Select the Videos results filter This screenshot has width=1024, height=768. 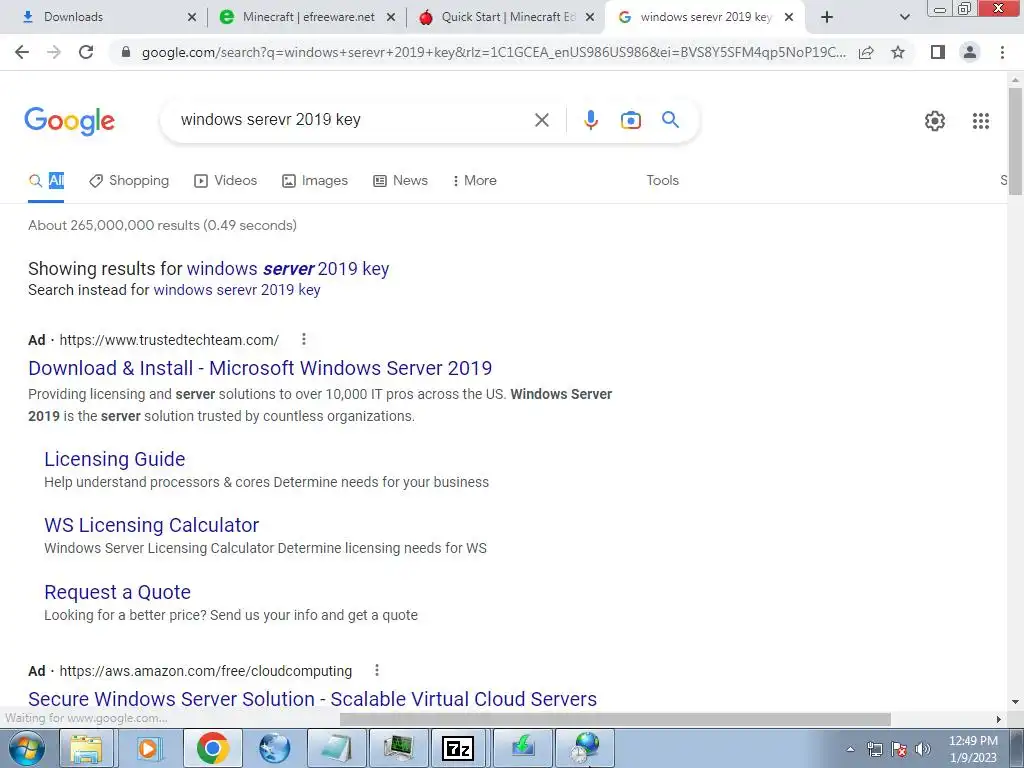click(x=225, y=181)
